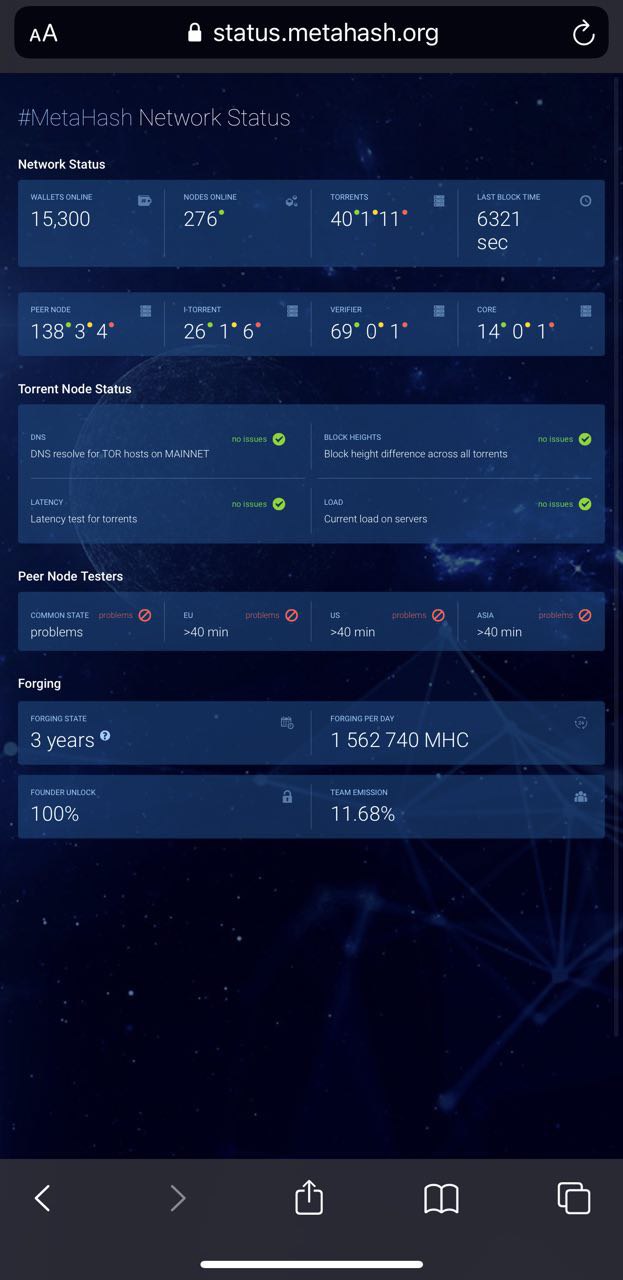Click the green check icon for Load
The width and height of the screenshot is (623, 1280).
[585, 504]
